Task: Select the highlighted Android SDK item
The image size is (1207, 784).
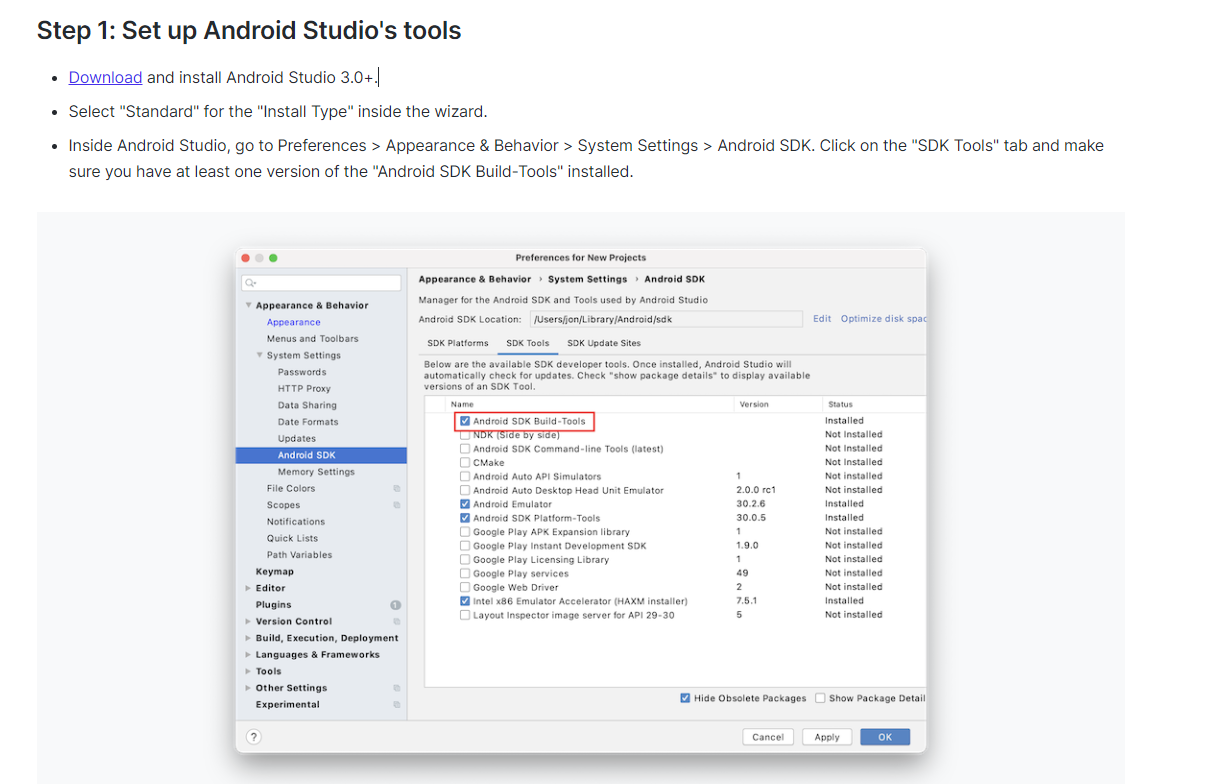Action: [x=321, y=455]
